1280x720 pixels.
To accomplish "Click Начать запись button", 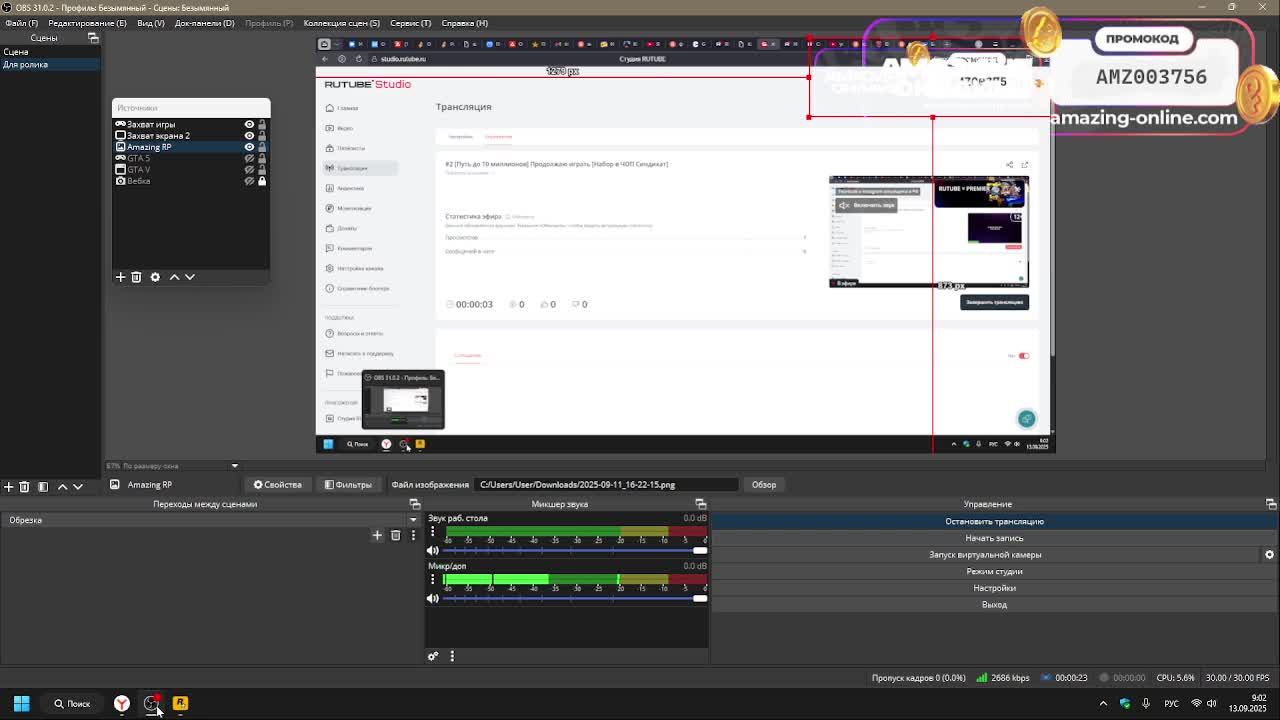I will [994, 538].
